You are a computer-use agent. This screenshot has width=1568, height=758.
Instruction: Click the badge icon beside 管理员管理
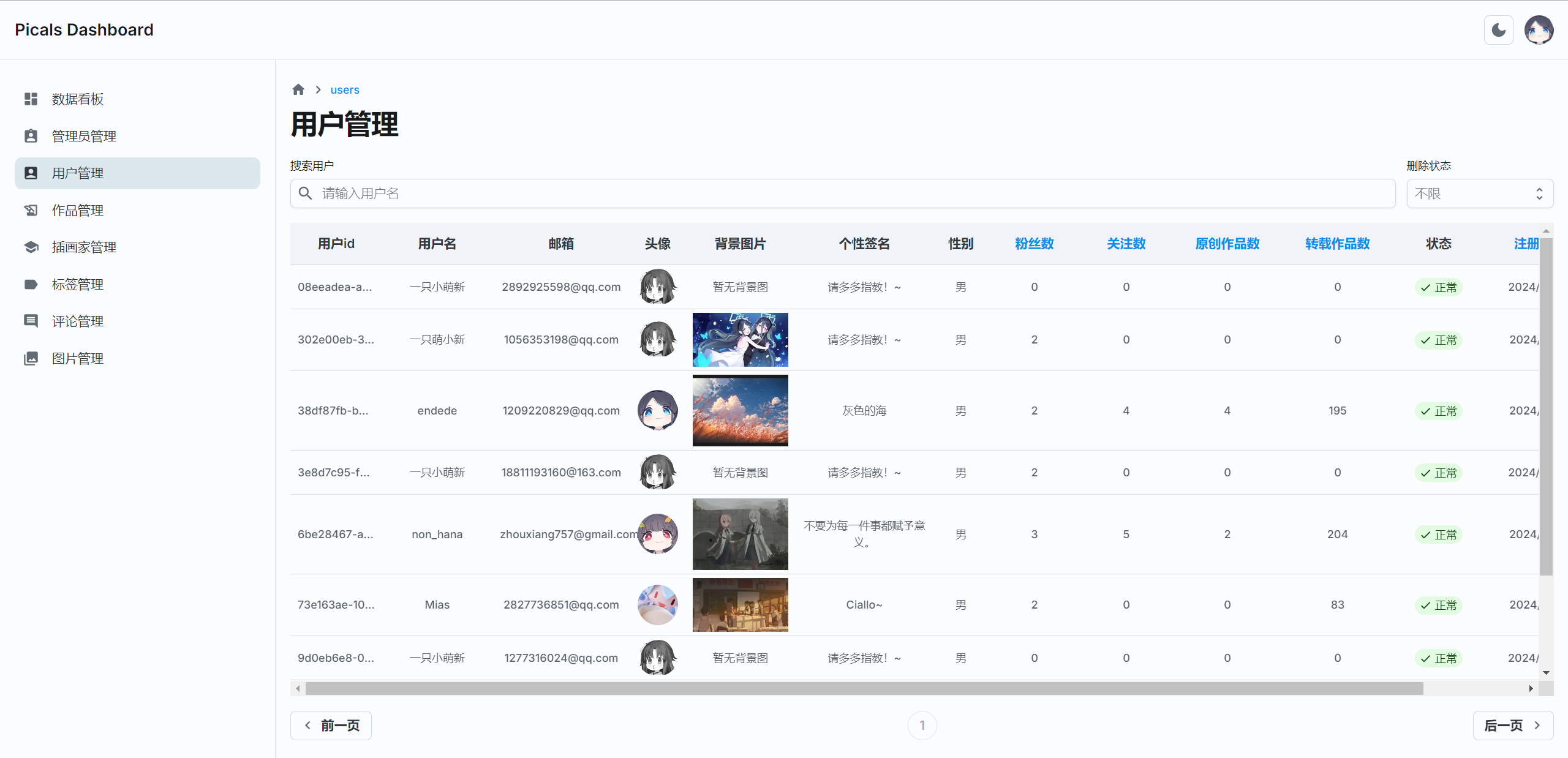point(31,136)
